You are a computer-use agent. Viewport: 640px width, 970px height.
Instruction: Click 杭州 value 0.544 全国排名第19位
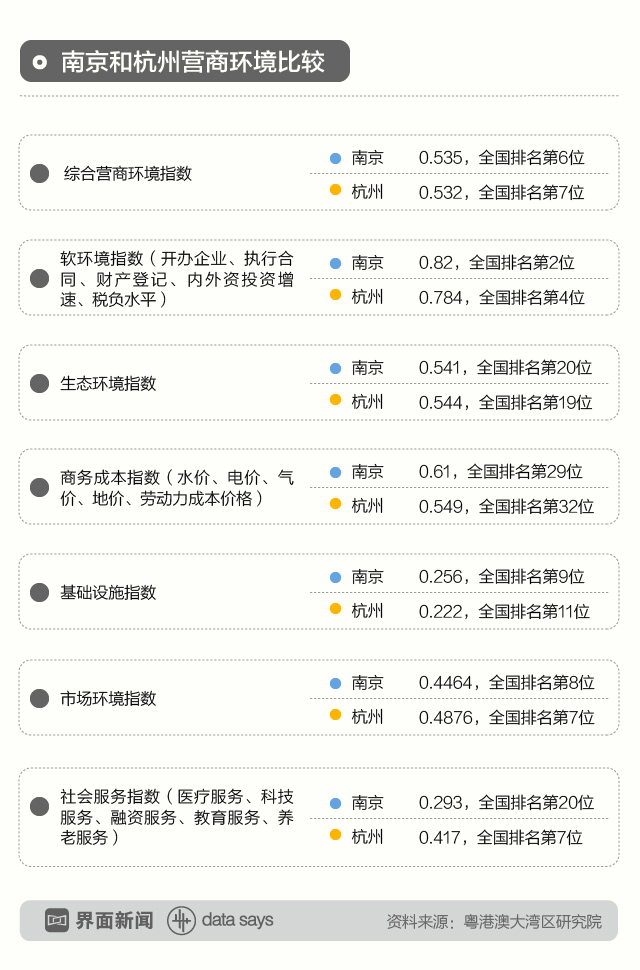coord(505,403)
